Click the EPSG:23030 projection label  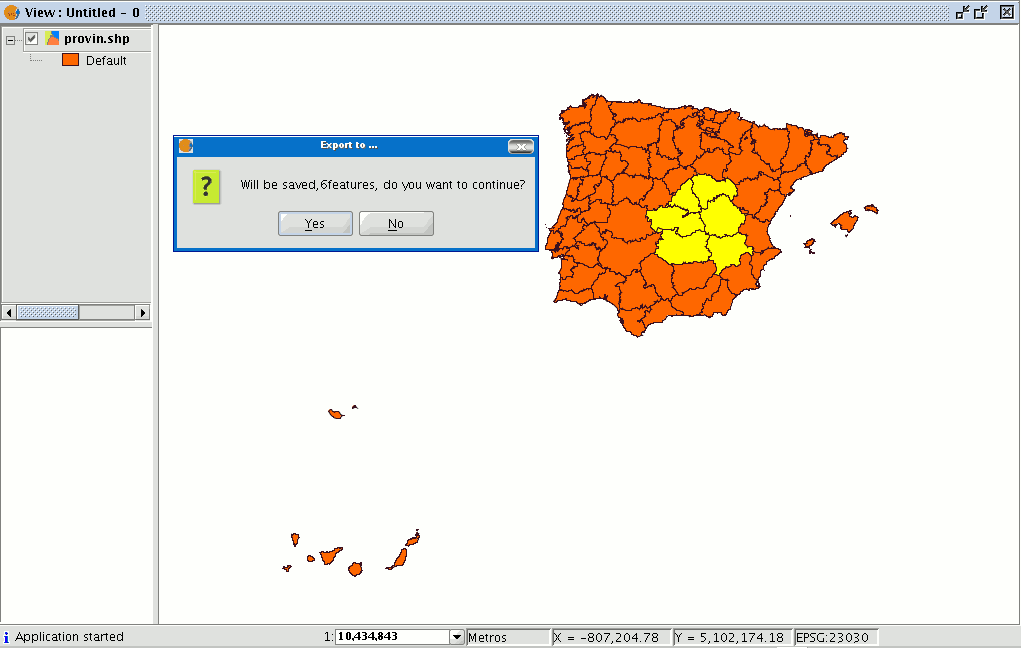(835, 638)
